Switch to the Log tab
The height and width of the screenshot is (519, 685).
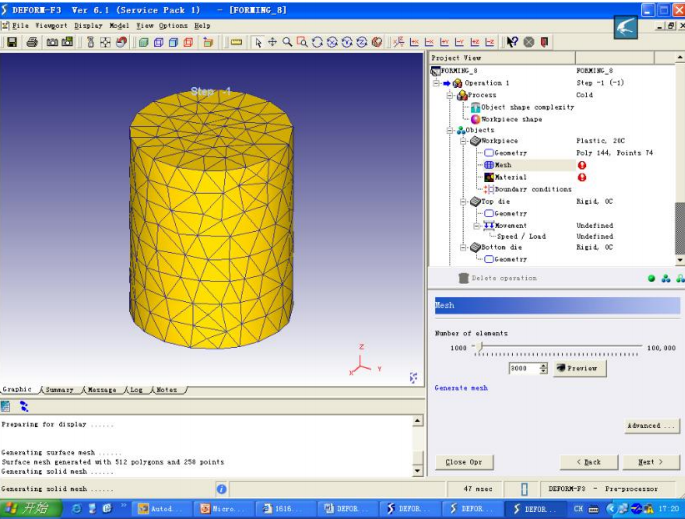point(136,390)
